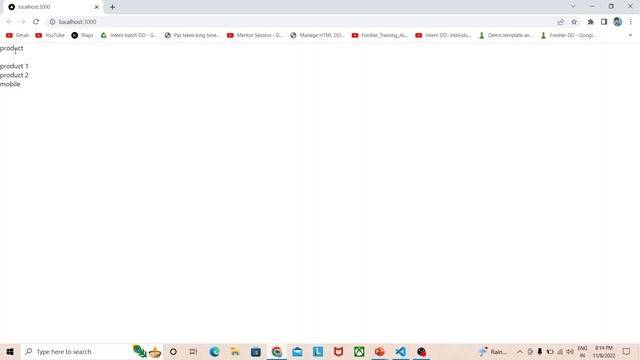This screenshot has width=640, height=360.
Task: Open the Windows Start menu
Action: point(10,351)
